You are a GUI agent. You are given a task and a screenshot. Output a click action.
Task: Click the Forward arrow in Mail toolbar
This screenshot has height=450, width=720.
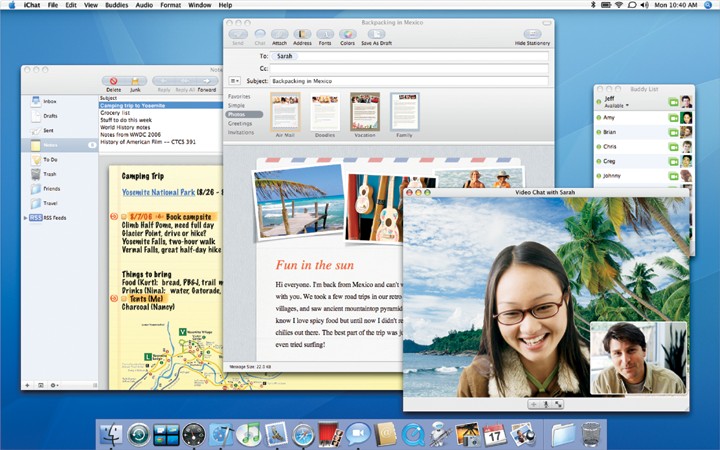pos(207,81)
